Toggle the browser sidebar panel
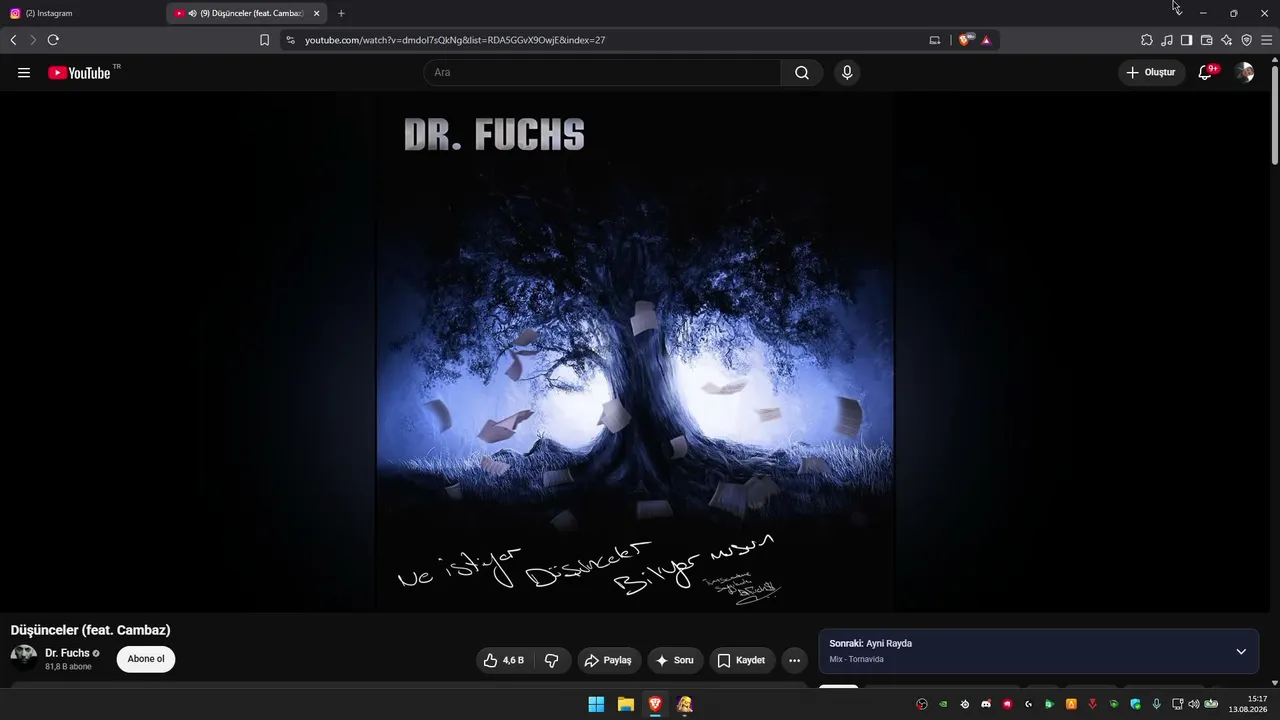 tap(1187, 40)
